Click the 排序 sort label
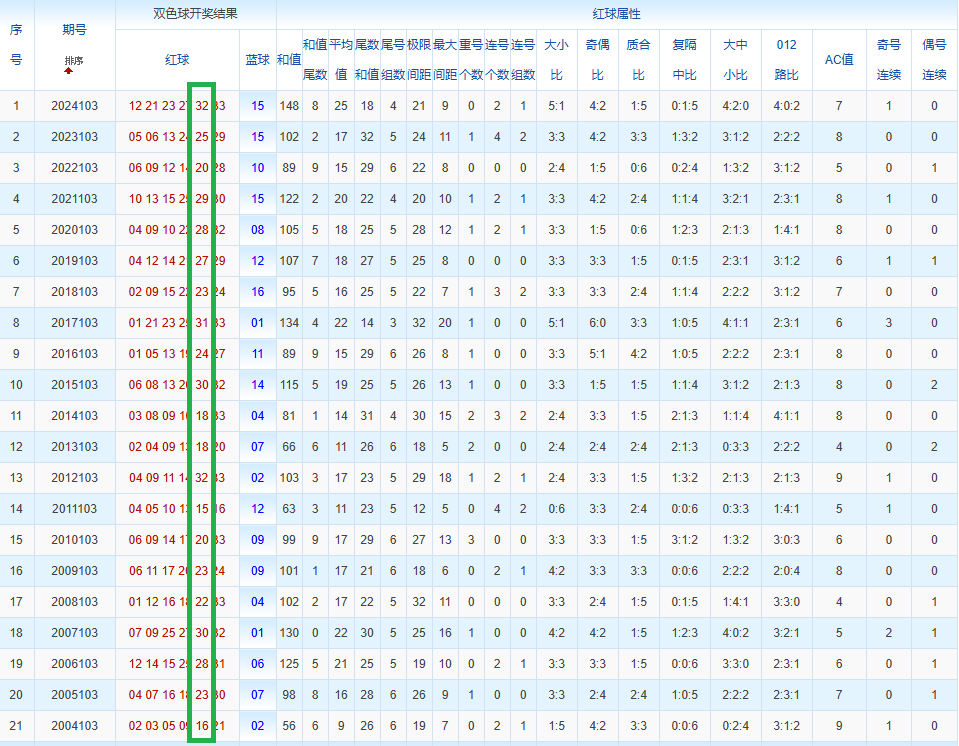Viewport: 959px width, 746px height. coord(74,61)
